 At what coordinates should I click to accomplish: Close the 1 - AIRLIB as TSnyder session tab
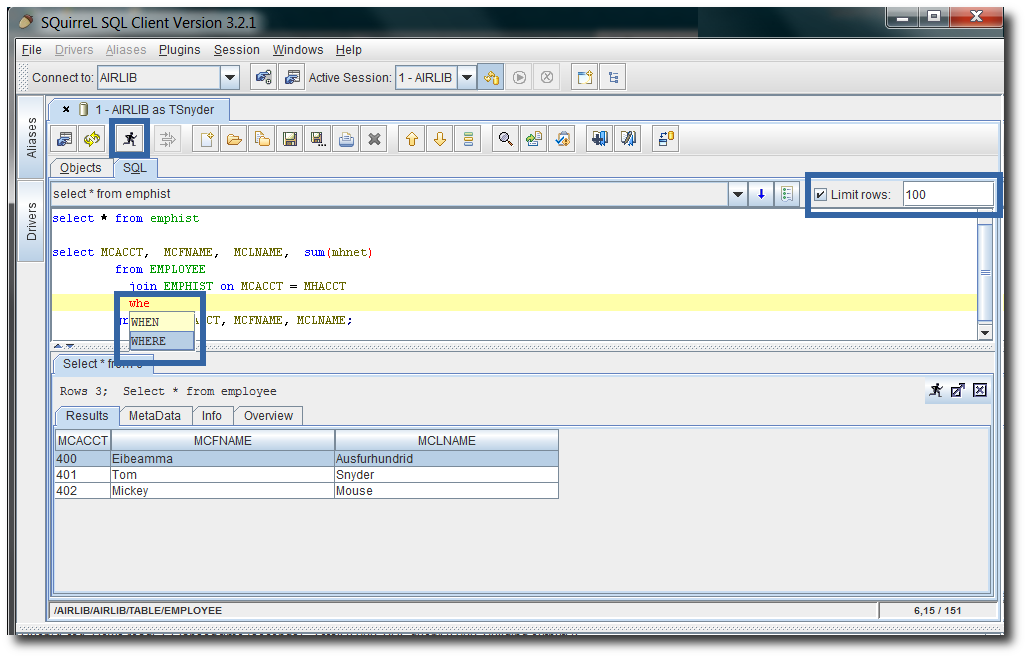[65, 109]
